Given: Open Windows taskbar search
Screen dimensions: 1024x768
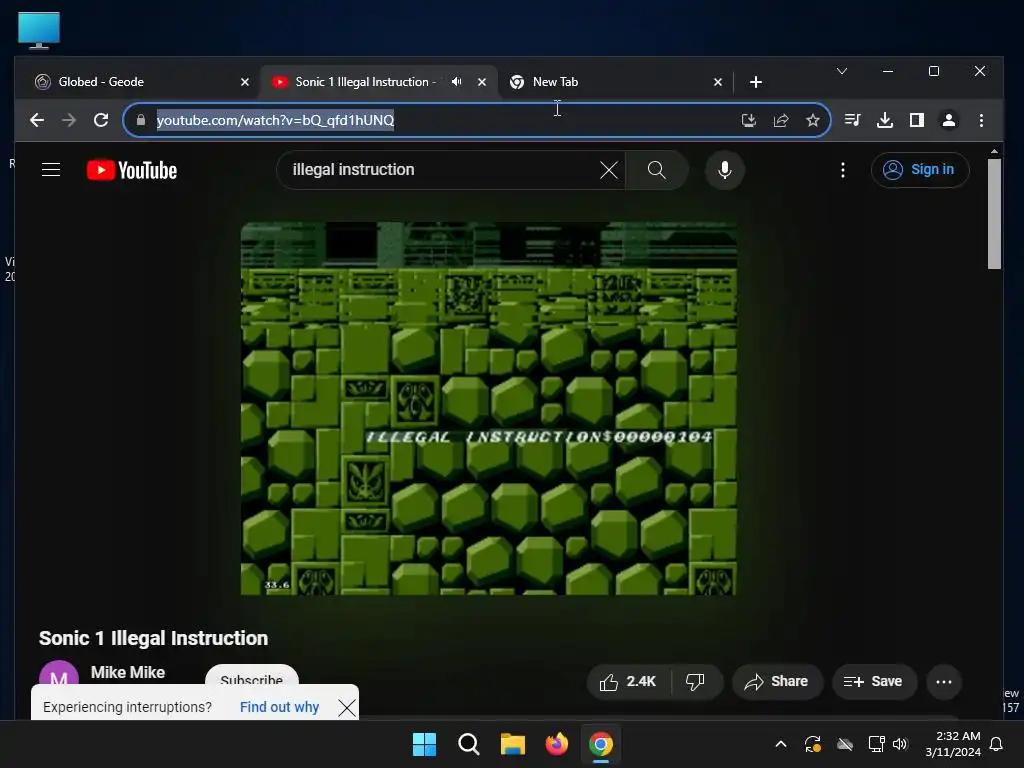Looking at the screenshot, I should (x=469, y=744).
